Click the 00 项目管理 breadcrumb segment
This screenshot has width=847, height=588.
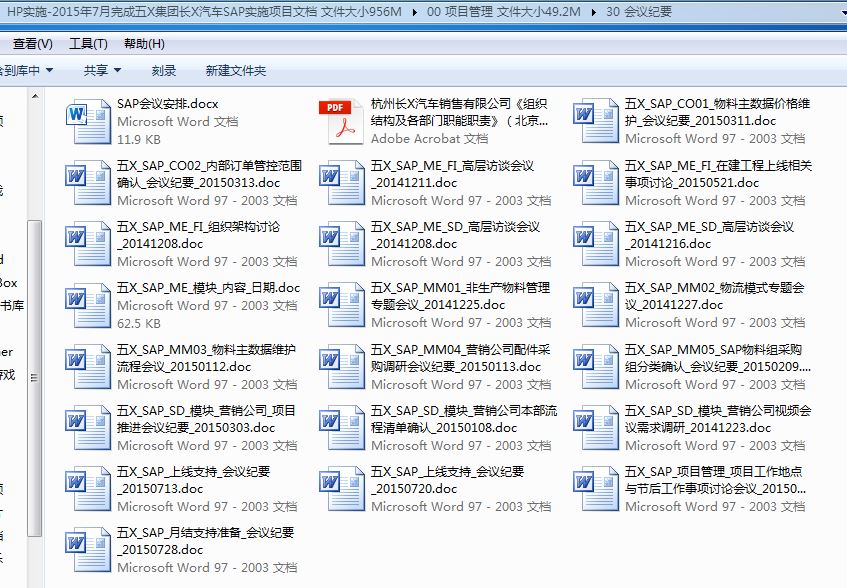click(503, 12)
